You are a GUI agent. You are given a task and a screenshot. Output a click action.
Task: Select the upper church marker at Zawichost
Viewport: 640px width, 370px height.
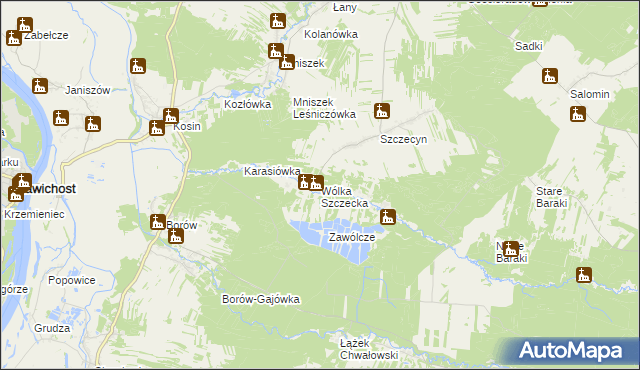23,181
